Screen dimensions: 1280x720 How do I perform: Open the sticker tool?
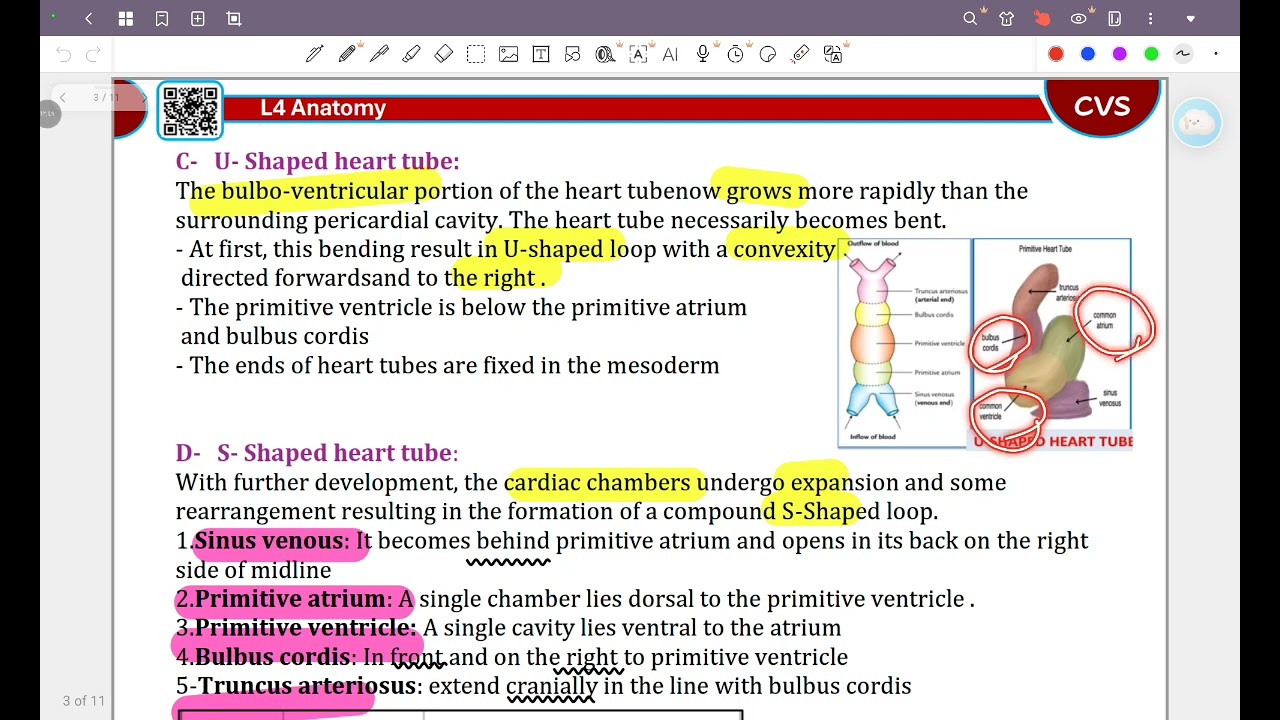tap(768, 54)
